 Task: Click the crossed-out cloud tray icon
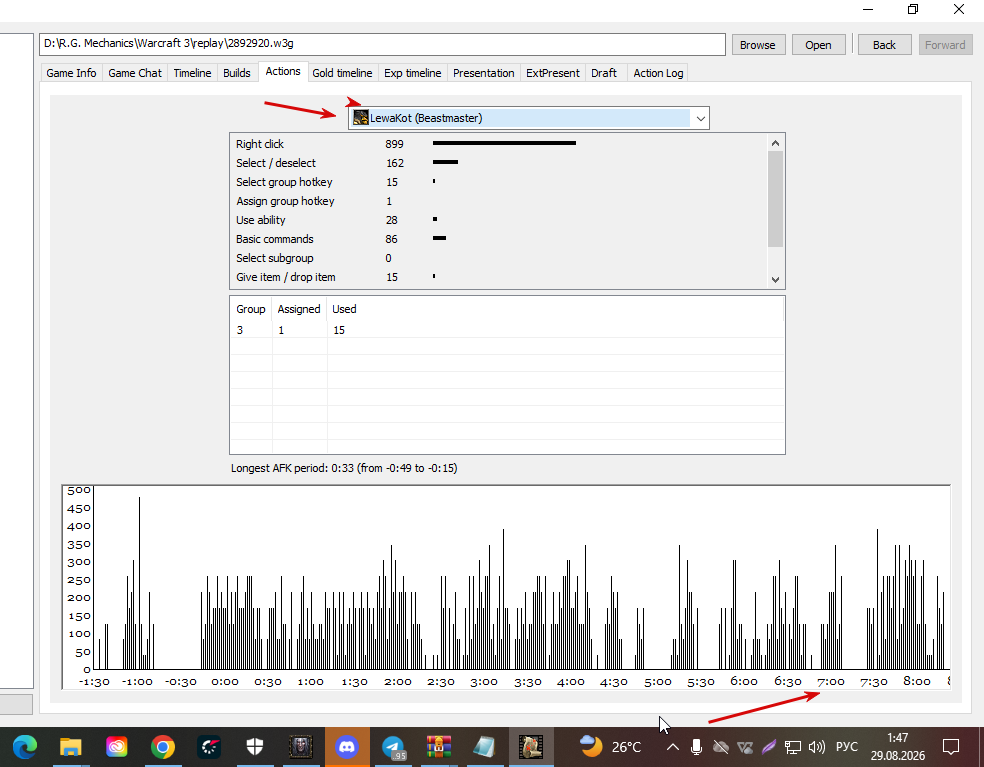pos(720,747)
